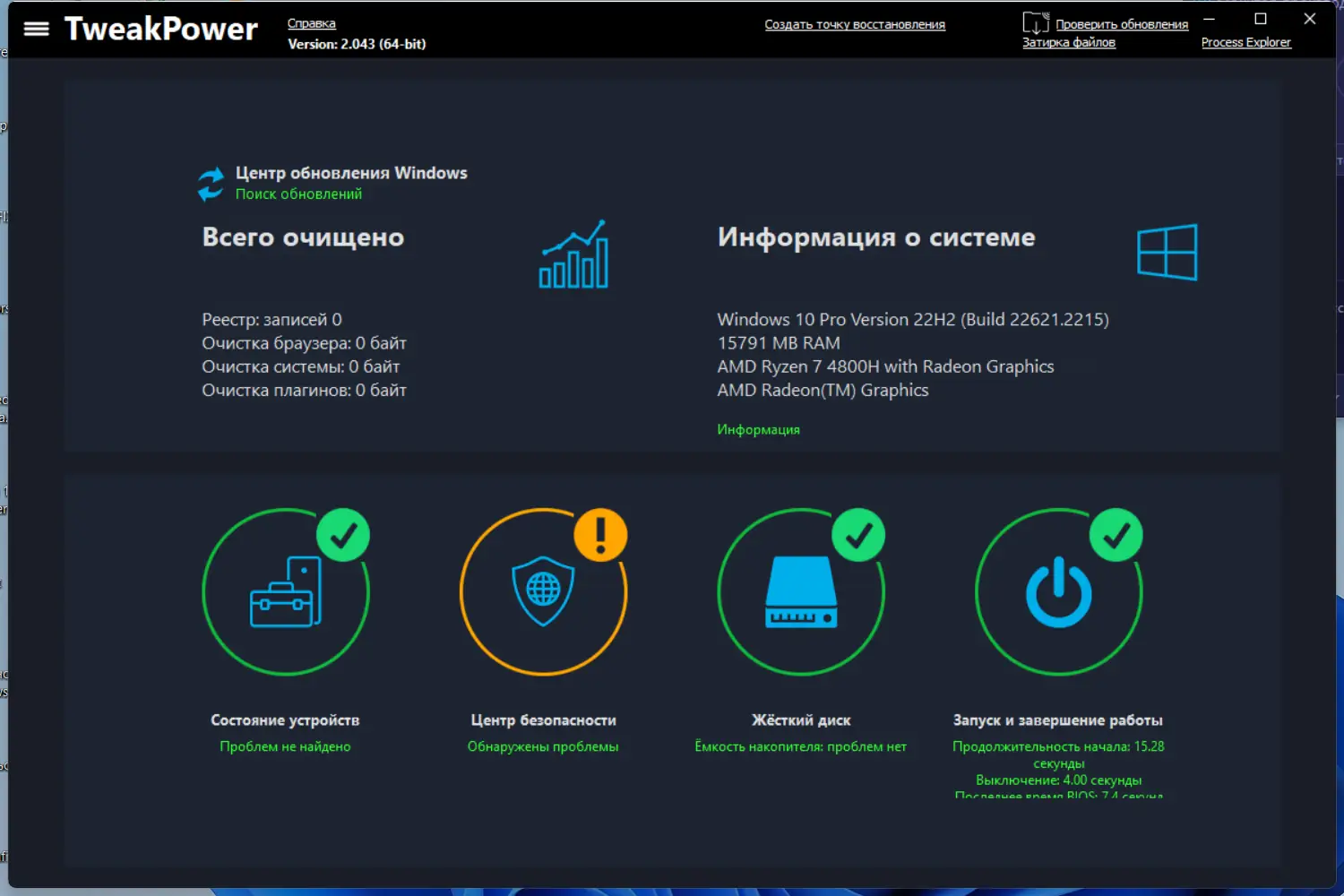Click Очистка браузера: 0 байт line
The height and width of the screenshot is (896, 1344).
coord(304,343)
